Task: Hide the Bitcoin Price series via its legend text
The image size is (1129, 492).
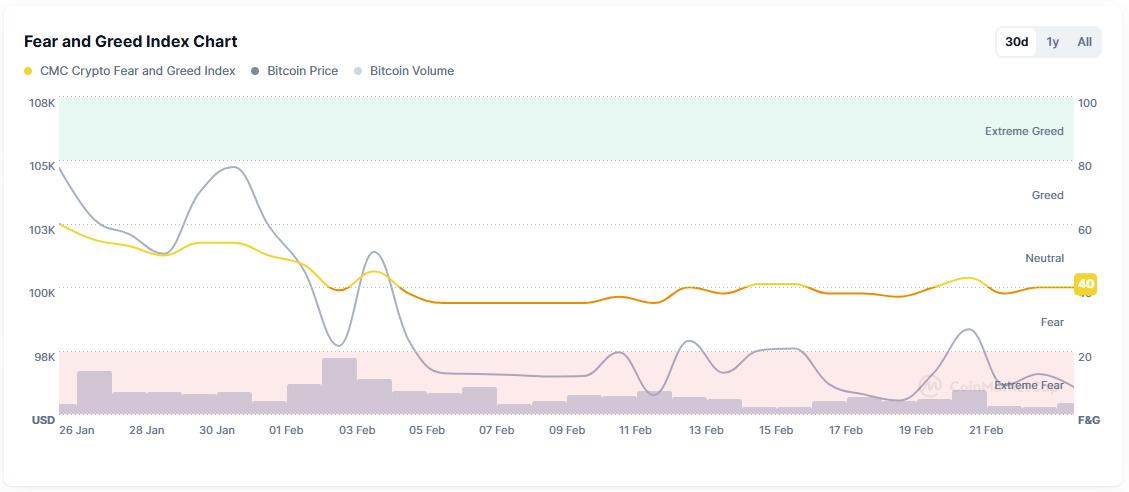Action: coord(302,71)
